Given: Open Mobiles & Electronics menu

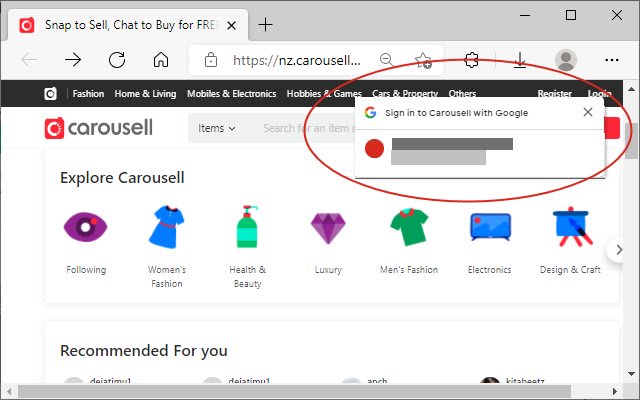Looking at the screenshot, I should pos(231,94).
